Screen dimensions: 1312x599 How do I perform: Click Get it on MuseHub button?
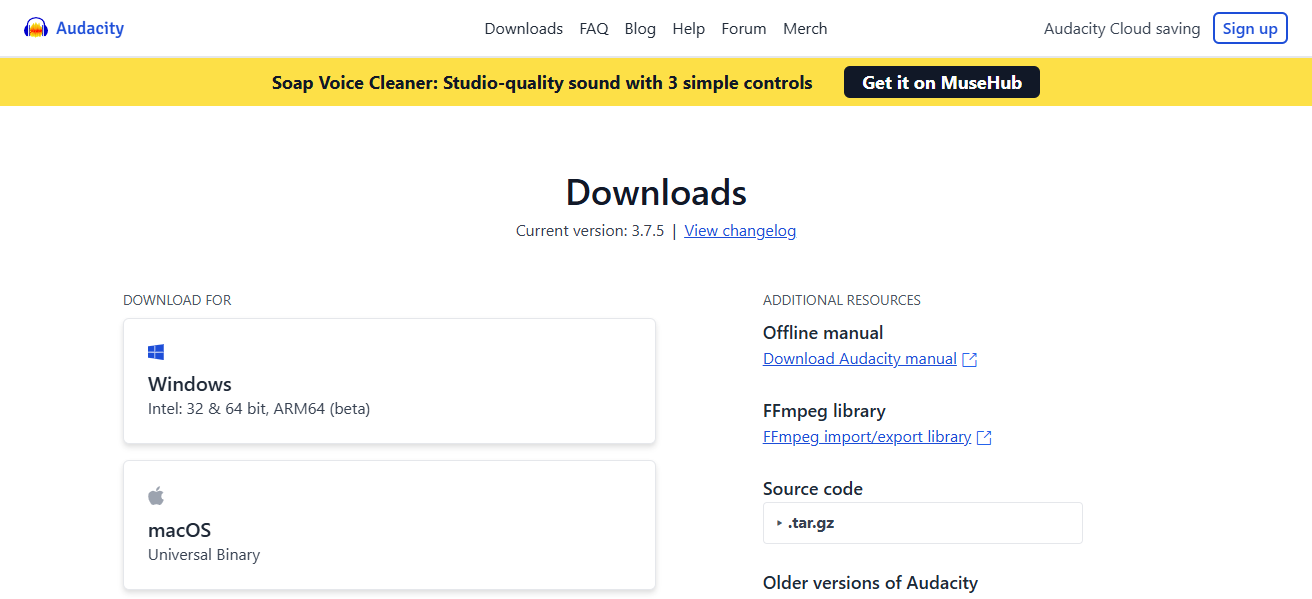point(942,82)
